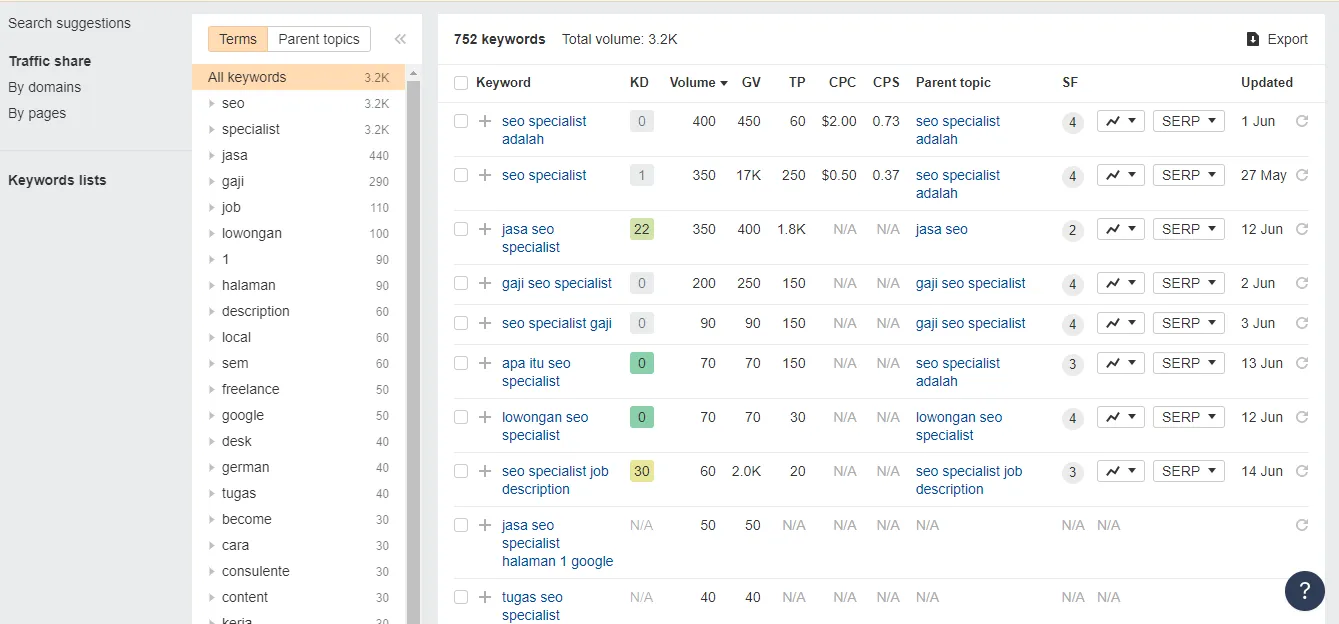
Task: Expand the 'lowongan' term group
Action: click(x=210, y=233)
